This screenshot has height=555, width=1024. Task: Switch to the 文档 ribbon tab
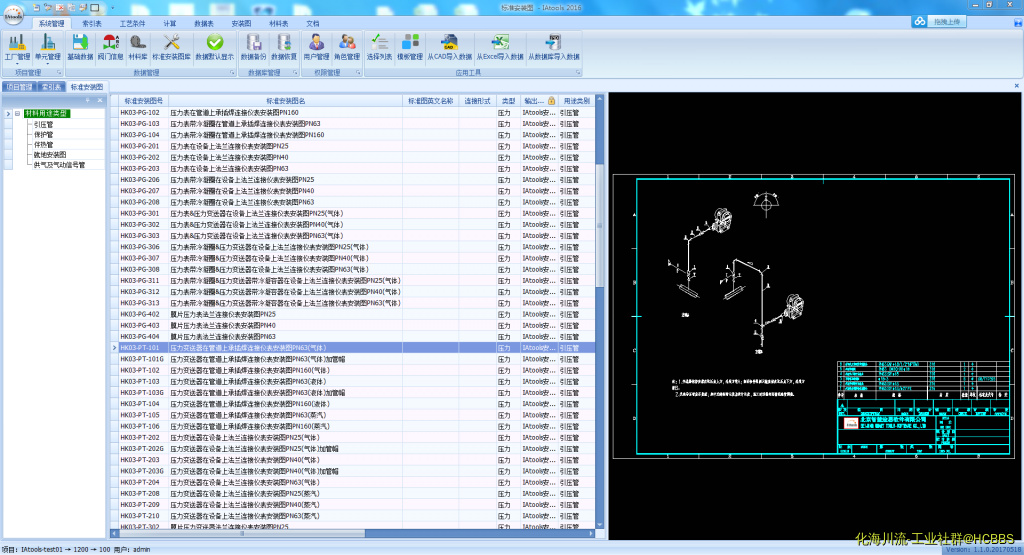pyautogui.click(x=313, y=24)
